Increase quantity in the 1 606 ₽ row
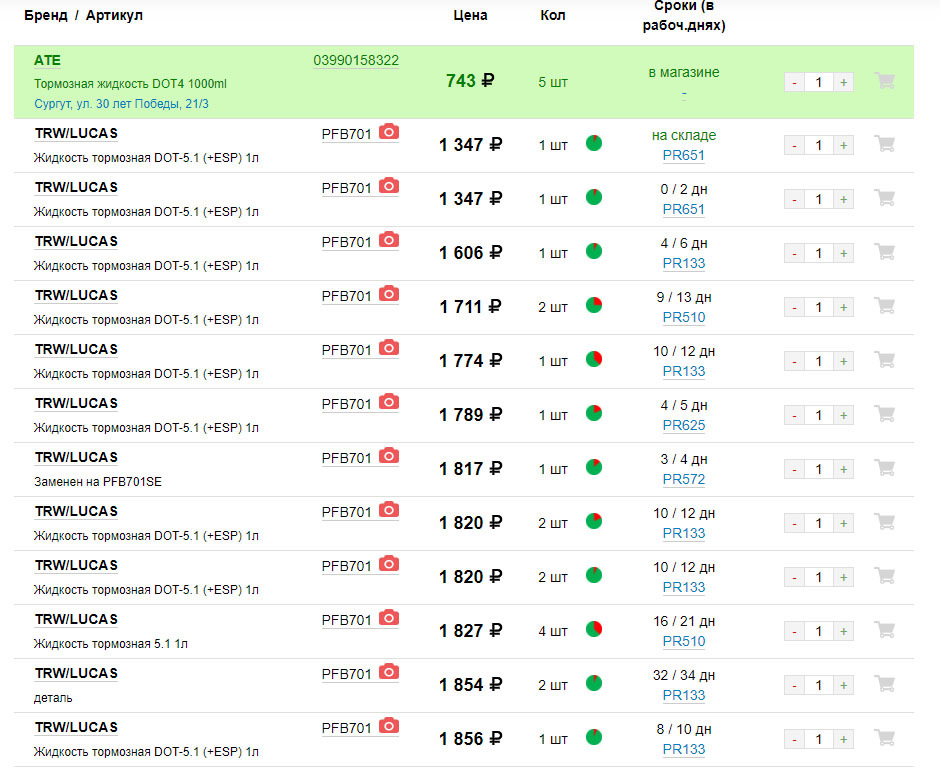 point(843,253)
